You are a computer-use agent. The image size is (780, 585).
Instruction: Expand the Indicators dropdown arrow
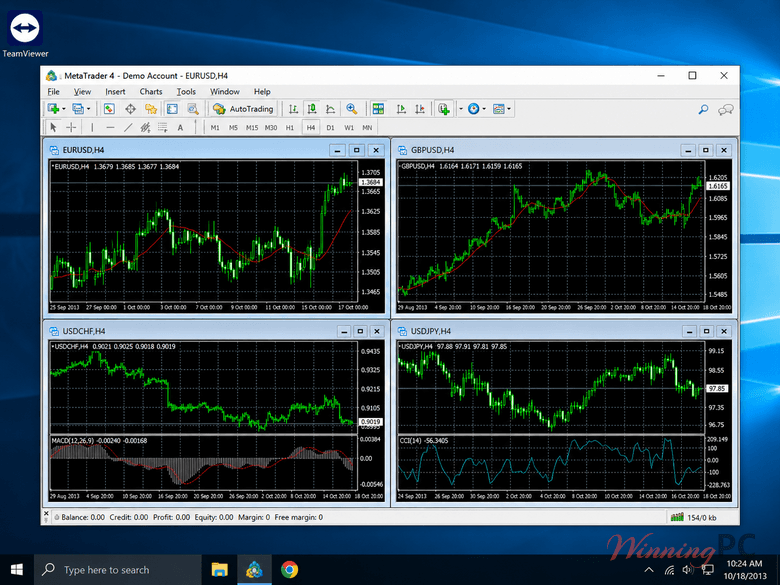(x=461, y=108)
